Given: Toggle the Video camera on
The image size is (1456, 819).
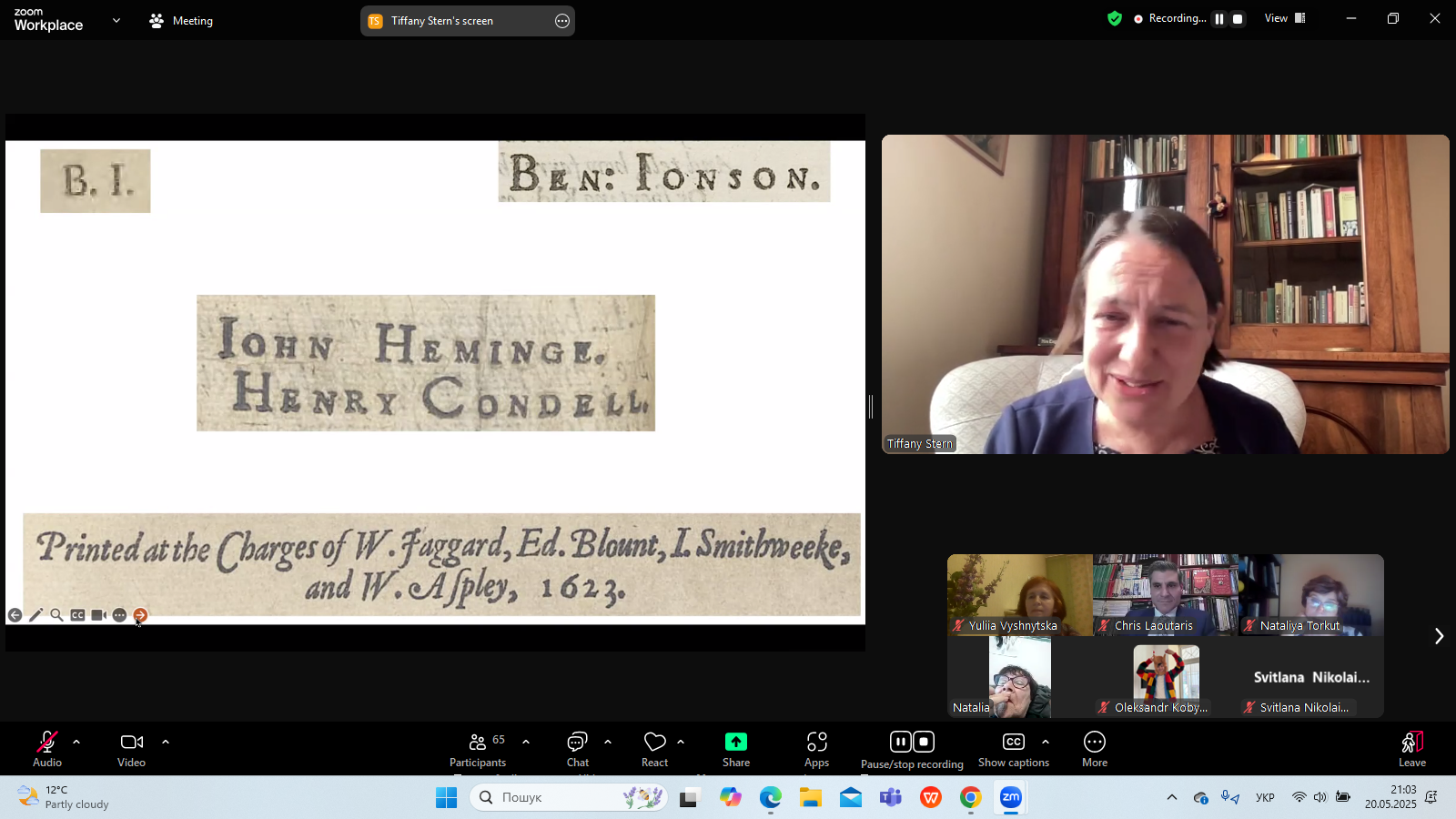Looking at the screenshot, I should coord(131,749).
